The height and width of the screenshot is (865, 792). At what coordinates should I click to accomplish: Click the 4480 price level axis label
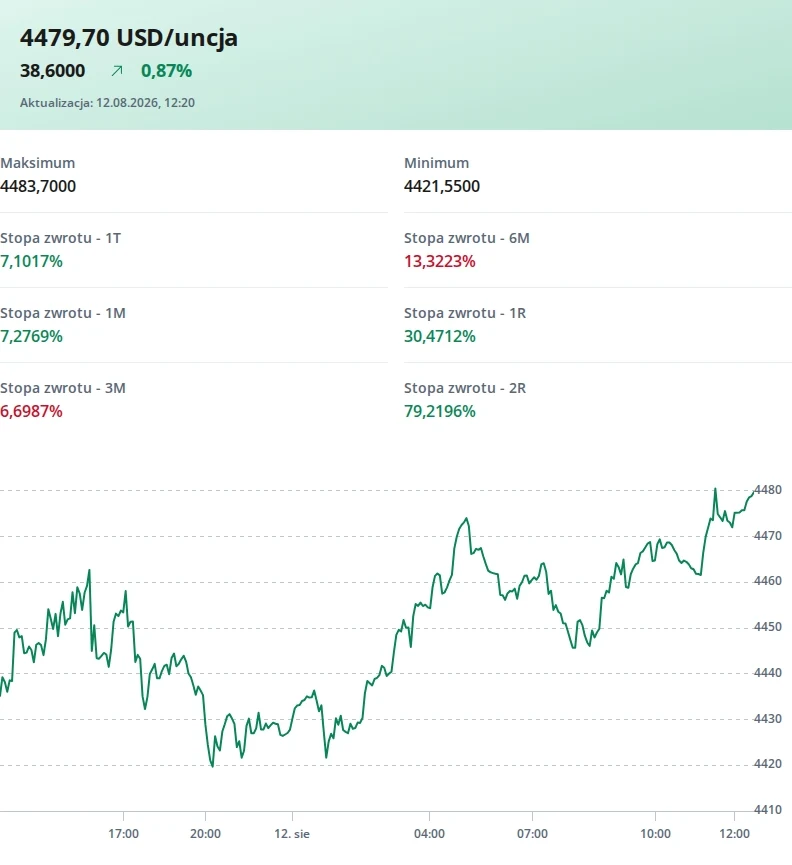[768, 490]
